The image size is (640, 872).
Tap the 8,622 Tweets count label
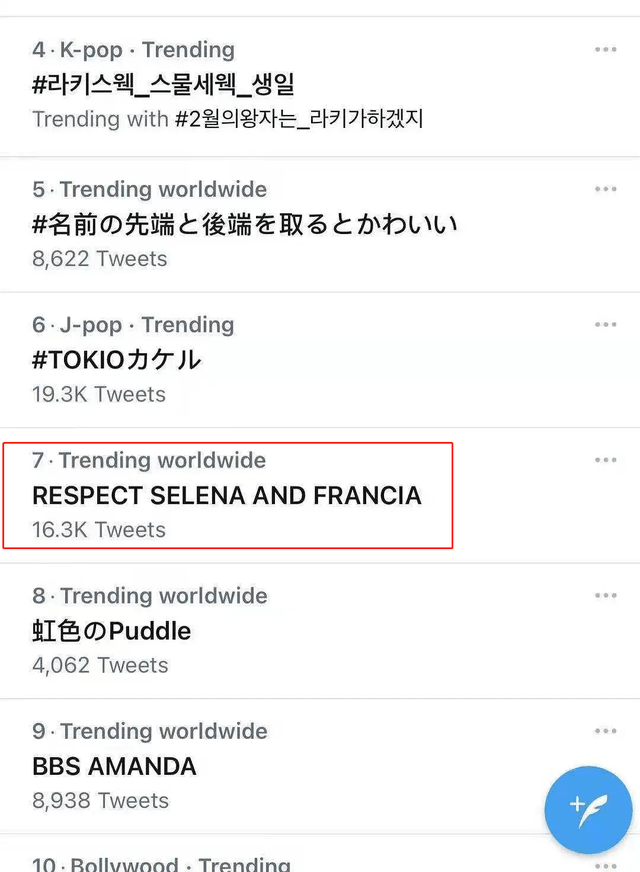tap(99, 258)
